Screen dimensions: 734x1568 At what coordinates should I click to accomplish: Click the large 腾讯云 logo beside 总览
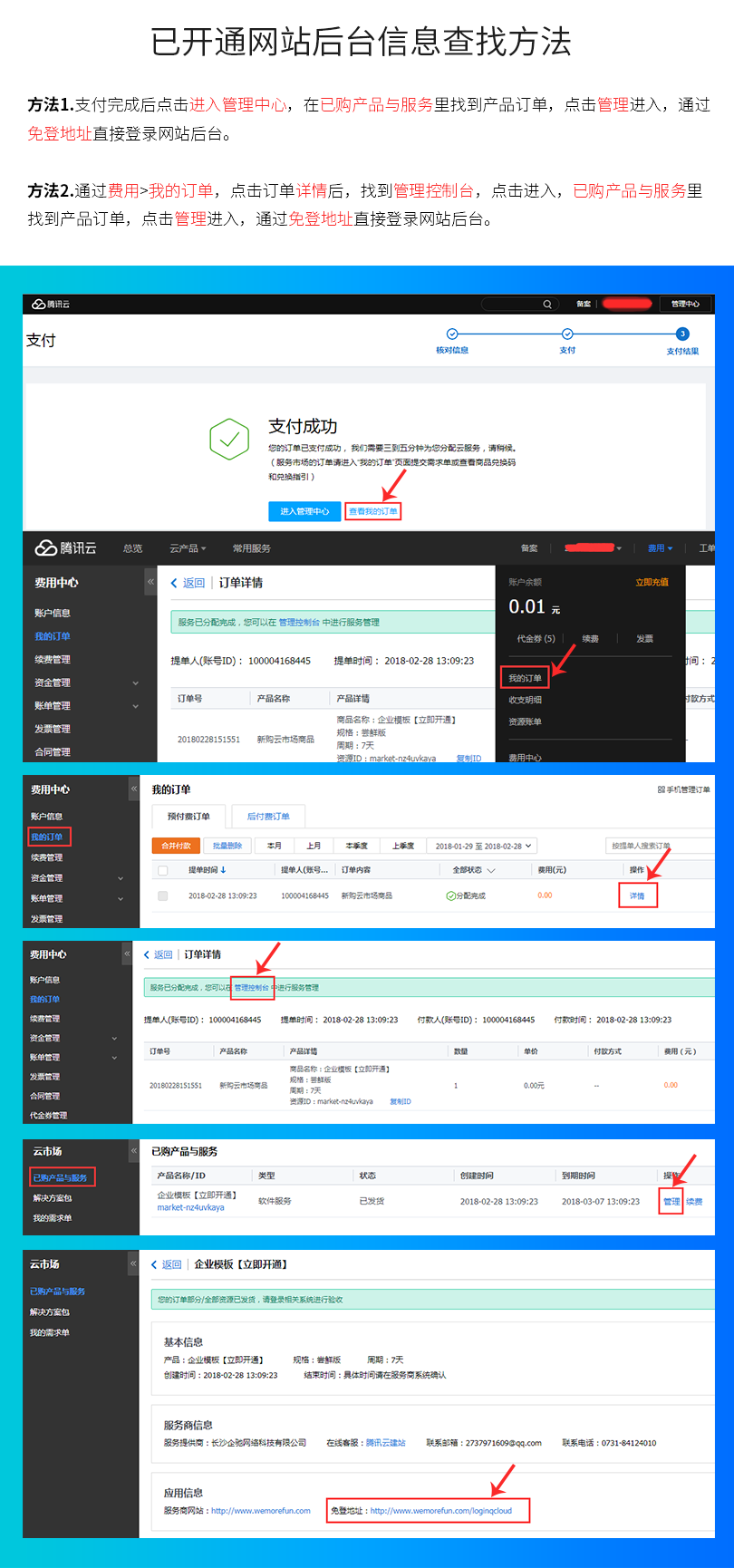65,547
